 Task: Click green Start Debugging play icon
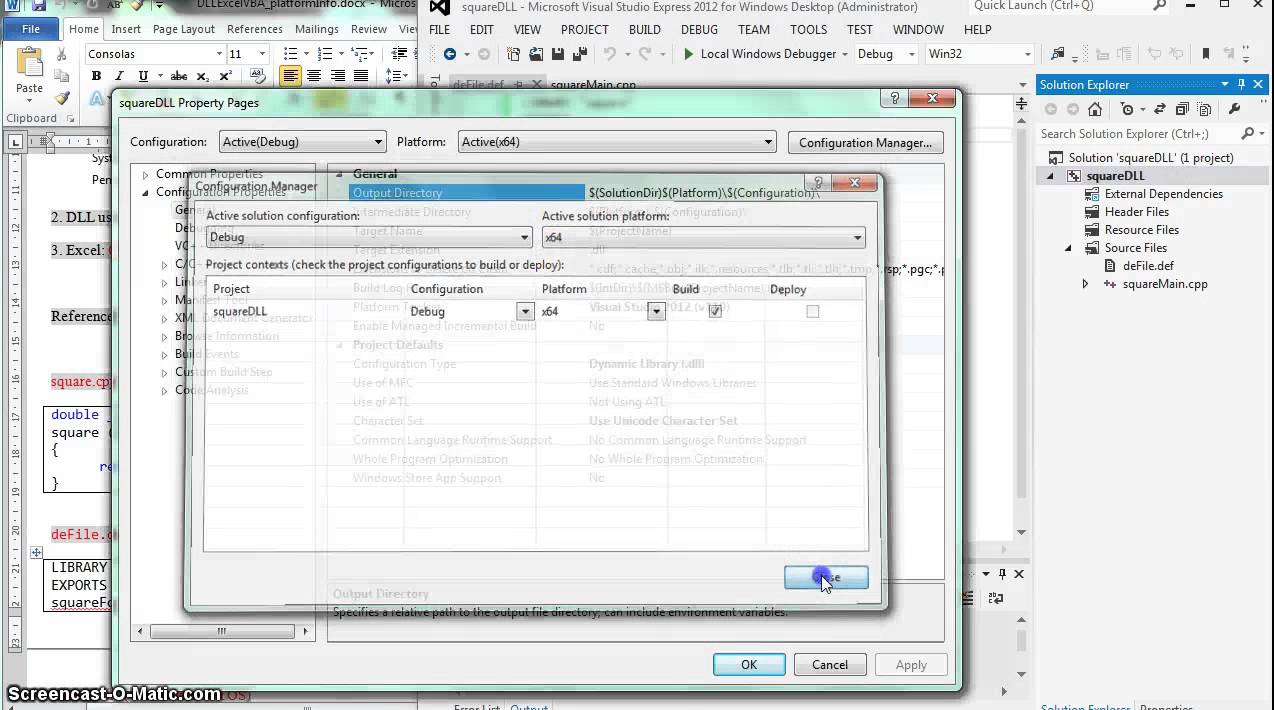point(688,54)
